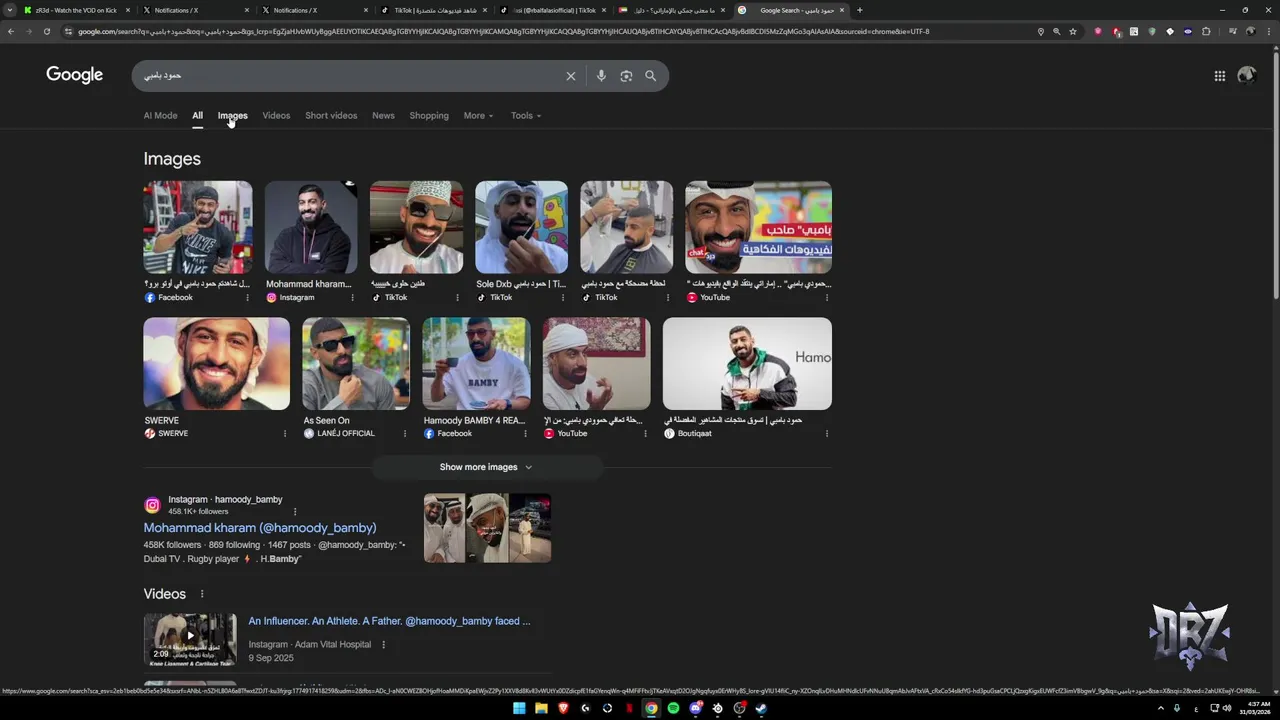Open options for Adam Vital Hospital video

tap(383, 645)
